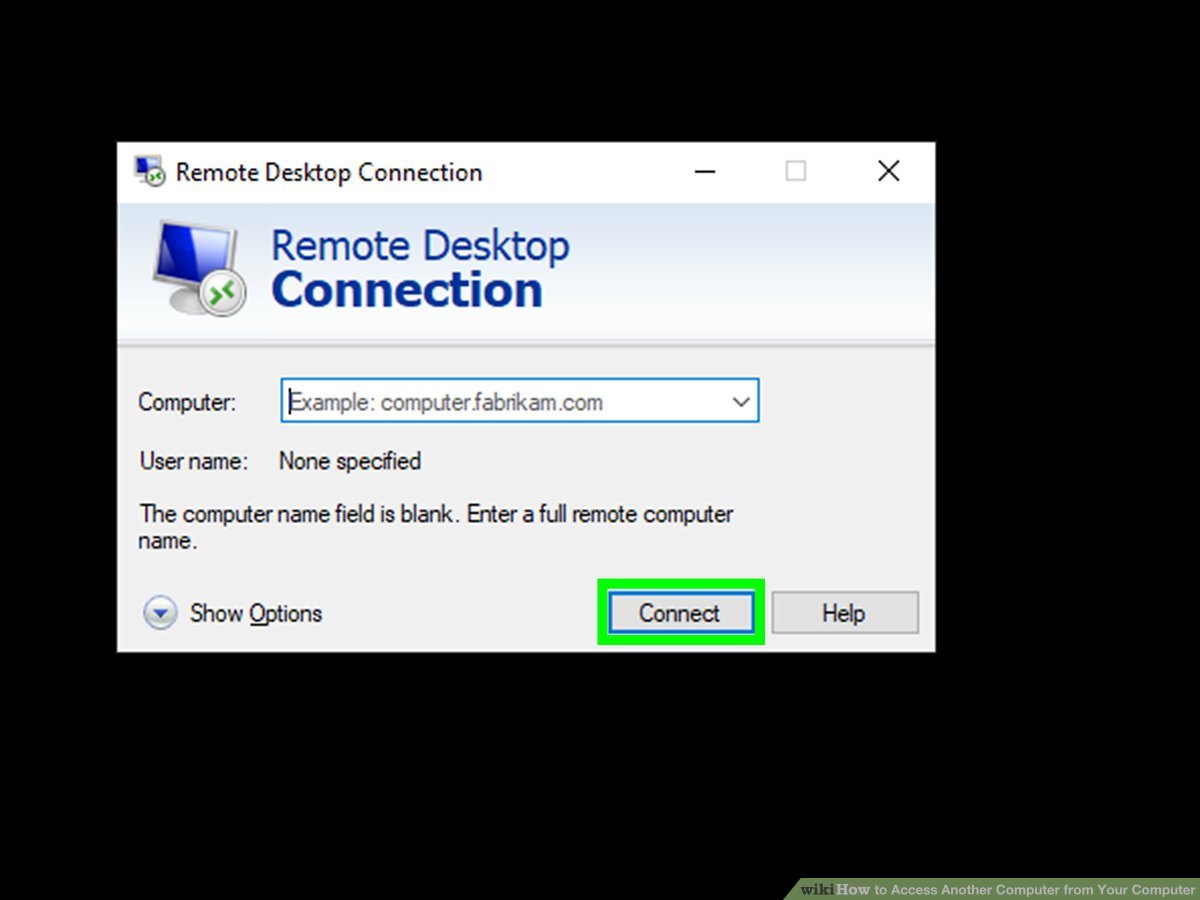
Task: Select the 'None specified' user name text
Action: tap(350, 461)
